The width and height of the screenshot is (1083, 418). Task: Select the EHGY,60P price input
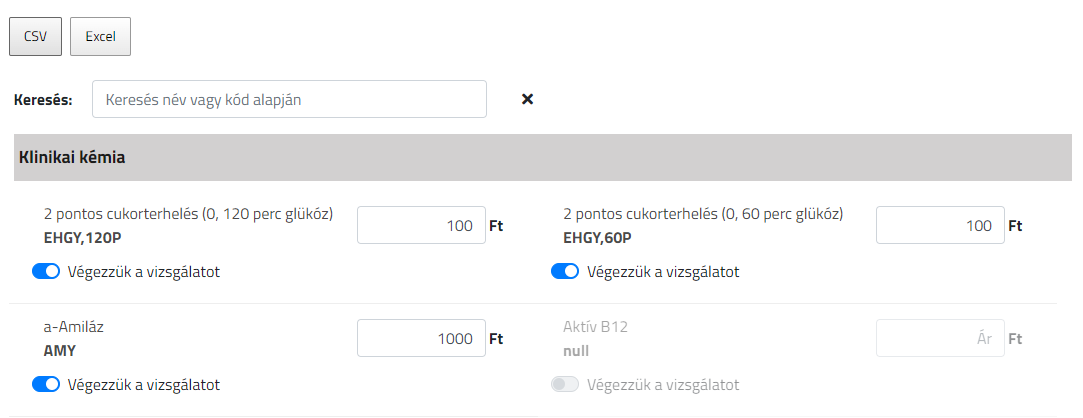tap(940, 225)
